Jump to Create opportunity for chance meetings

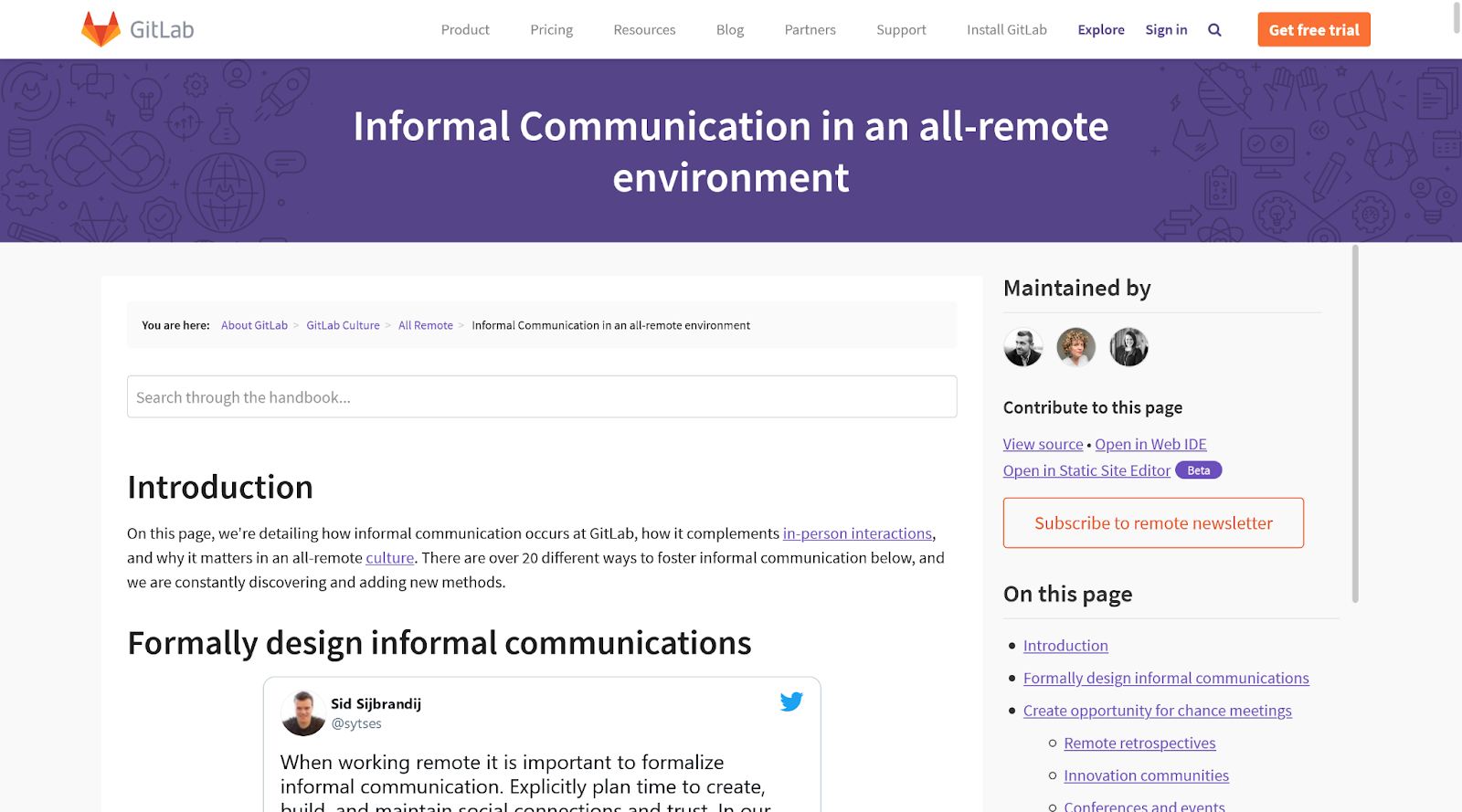click(x=1158, y=711)
